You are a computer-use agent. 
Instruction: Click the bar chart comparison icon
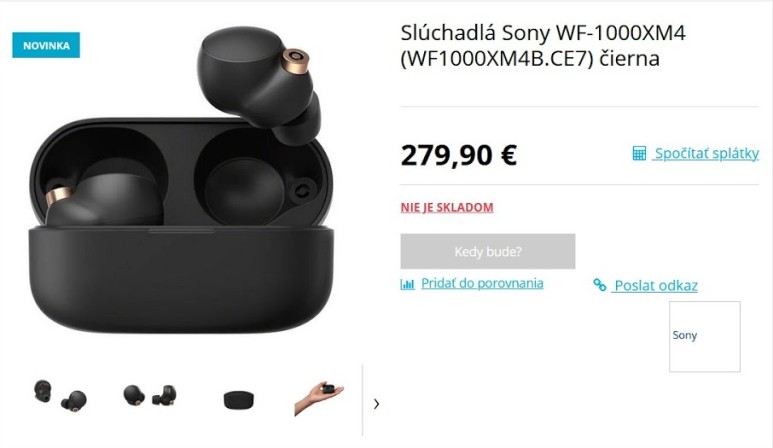click(407, 284)
